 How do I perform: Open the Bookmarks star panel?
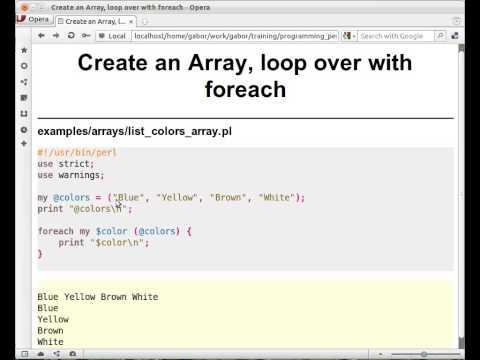24,50
